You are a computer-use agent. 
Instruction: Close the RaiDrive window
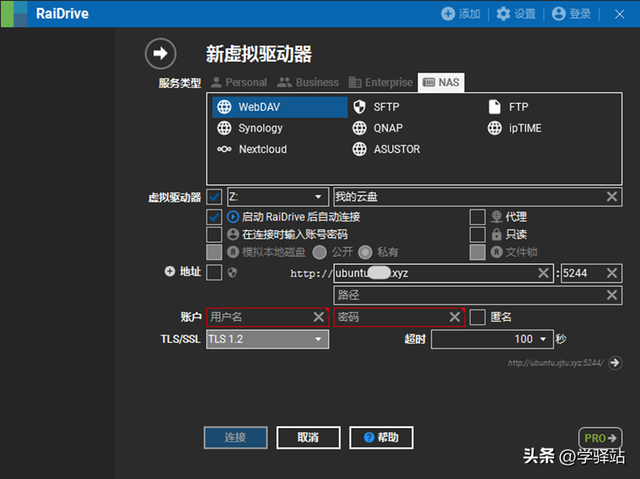(620, 14)
